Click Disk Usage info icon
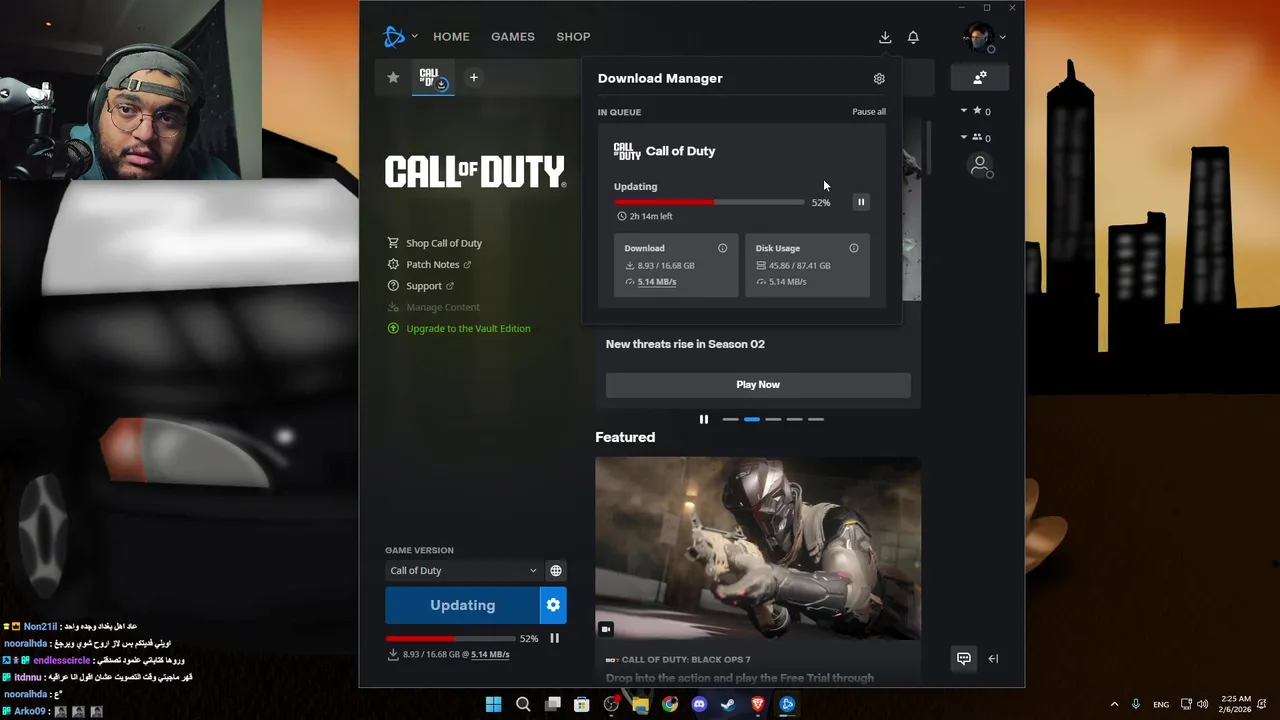This screenshot has height=720, width=1280. [854, 248]
